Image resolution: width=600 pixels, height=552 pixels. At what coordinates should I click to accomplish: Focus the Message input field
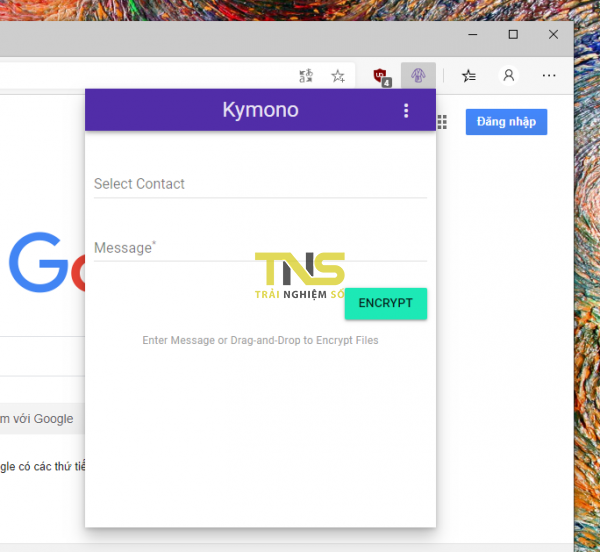point(260,248)
